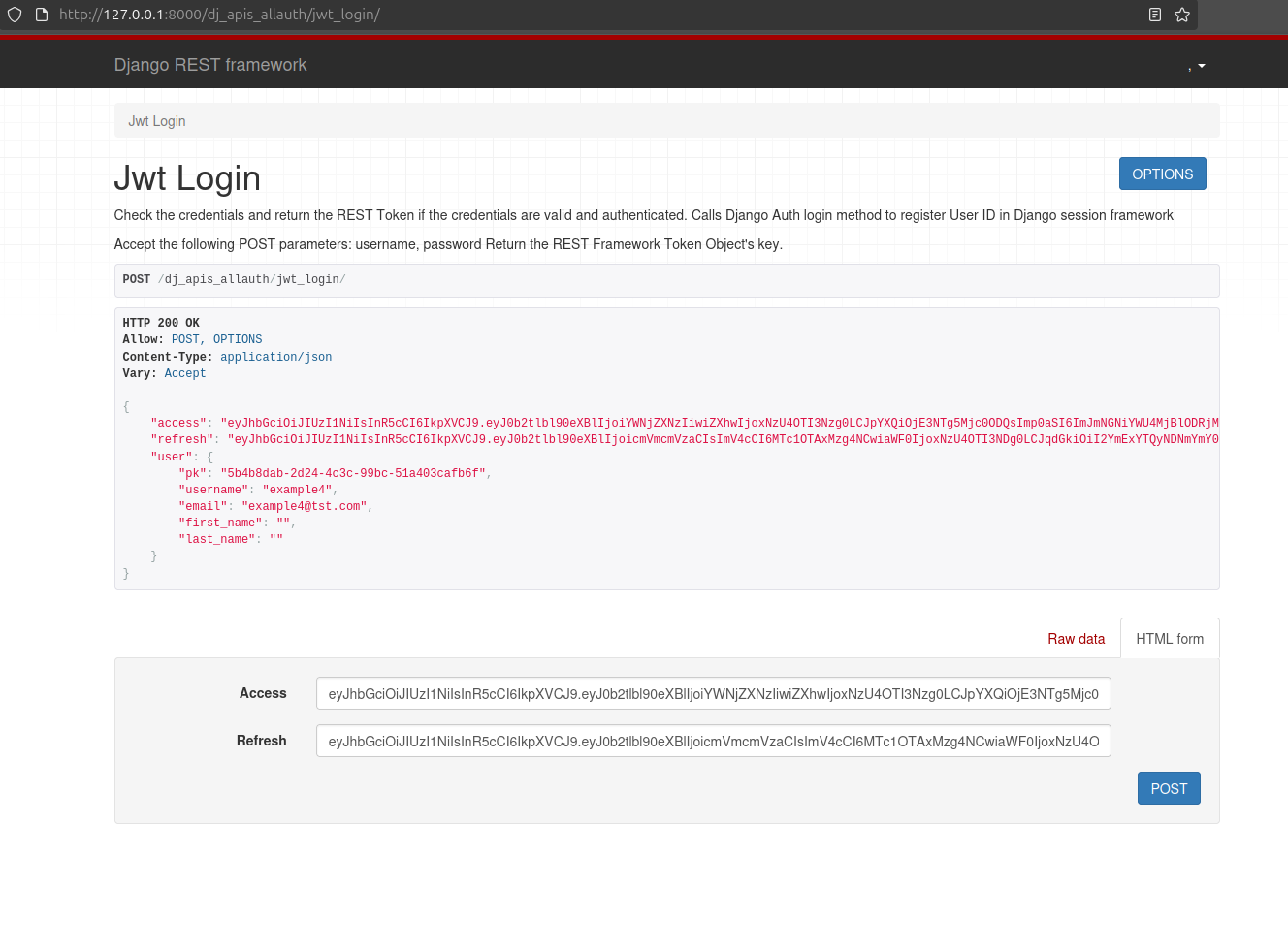
Task: Open the user dropdown caret in the navbar
Action: pos(1201,66)
